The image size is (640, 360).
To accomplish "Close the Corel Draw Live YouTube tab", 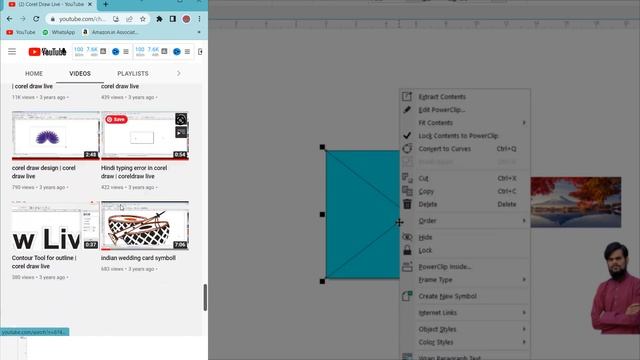I will click(x=90, y=4).
